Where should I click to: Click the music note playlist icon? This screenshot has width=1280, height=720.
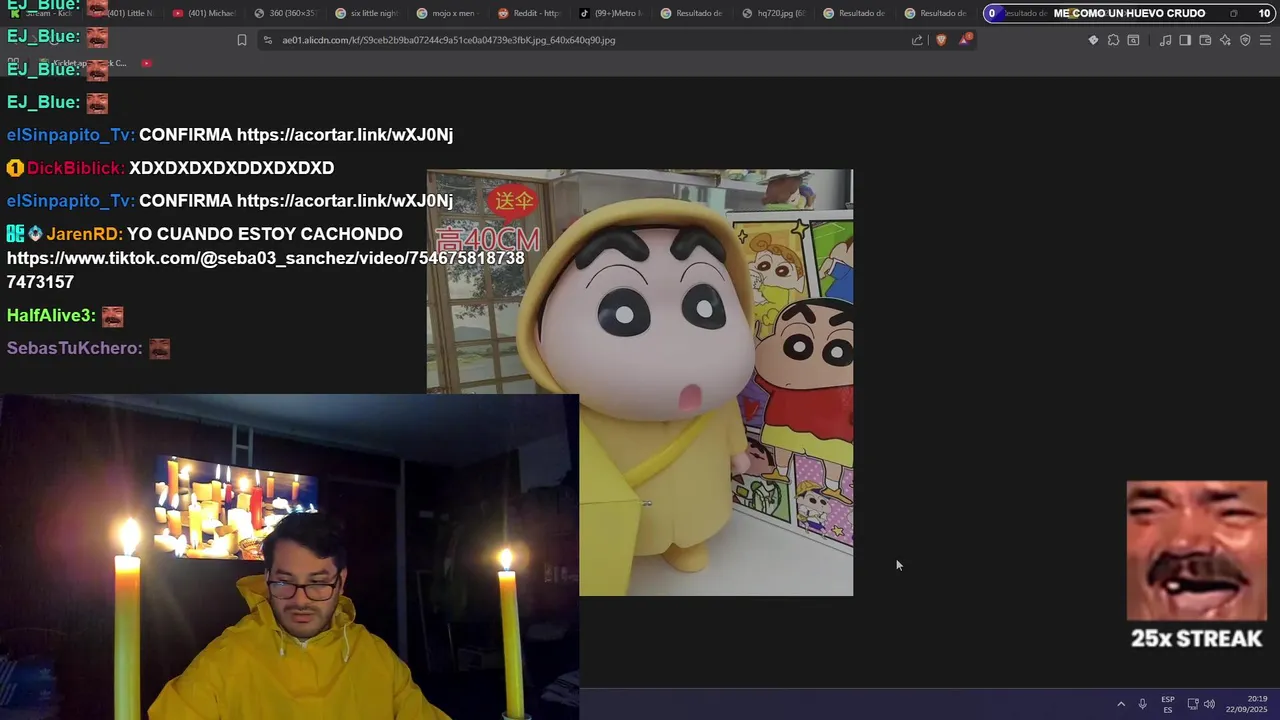[x=1165, y=40]
